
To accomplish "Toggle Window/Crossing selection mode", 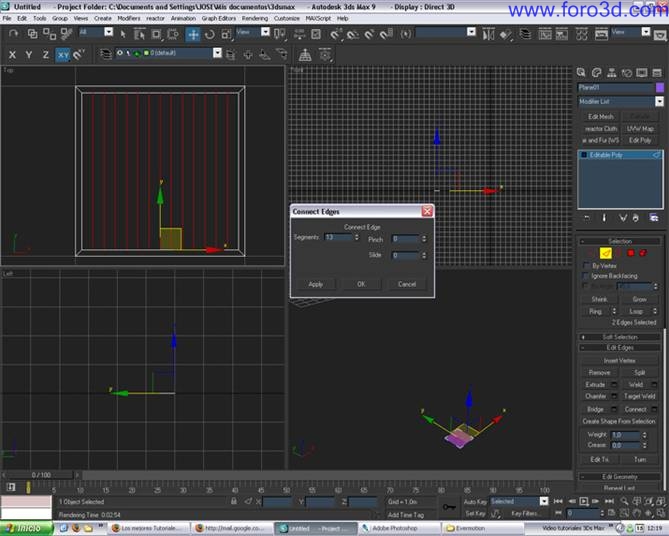I will [x=173, y=34].
